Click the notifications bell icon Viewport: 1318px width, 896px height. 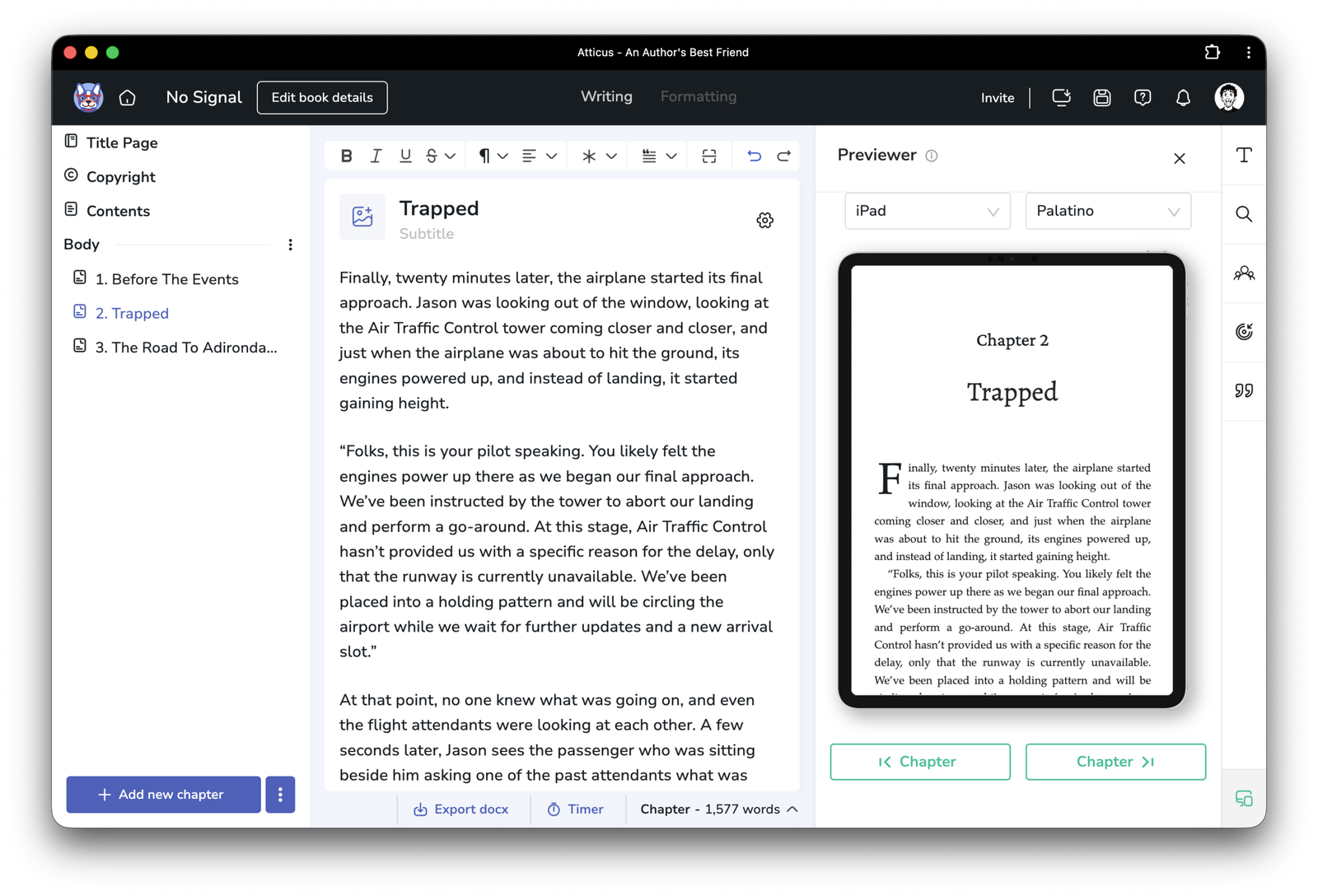click(x=1183, y=98)
